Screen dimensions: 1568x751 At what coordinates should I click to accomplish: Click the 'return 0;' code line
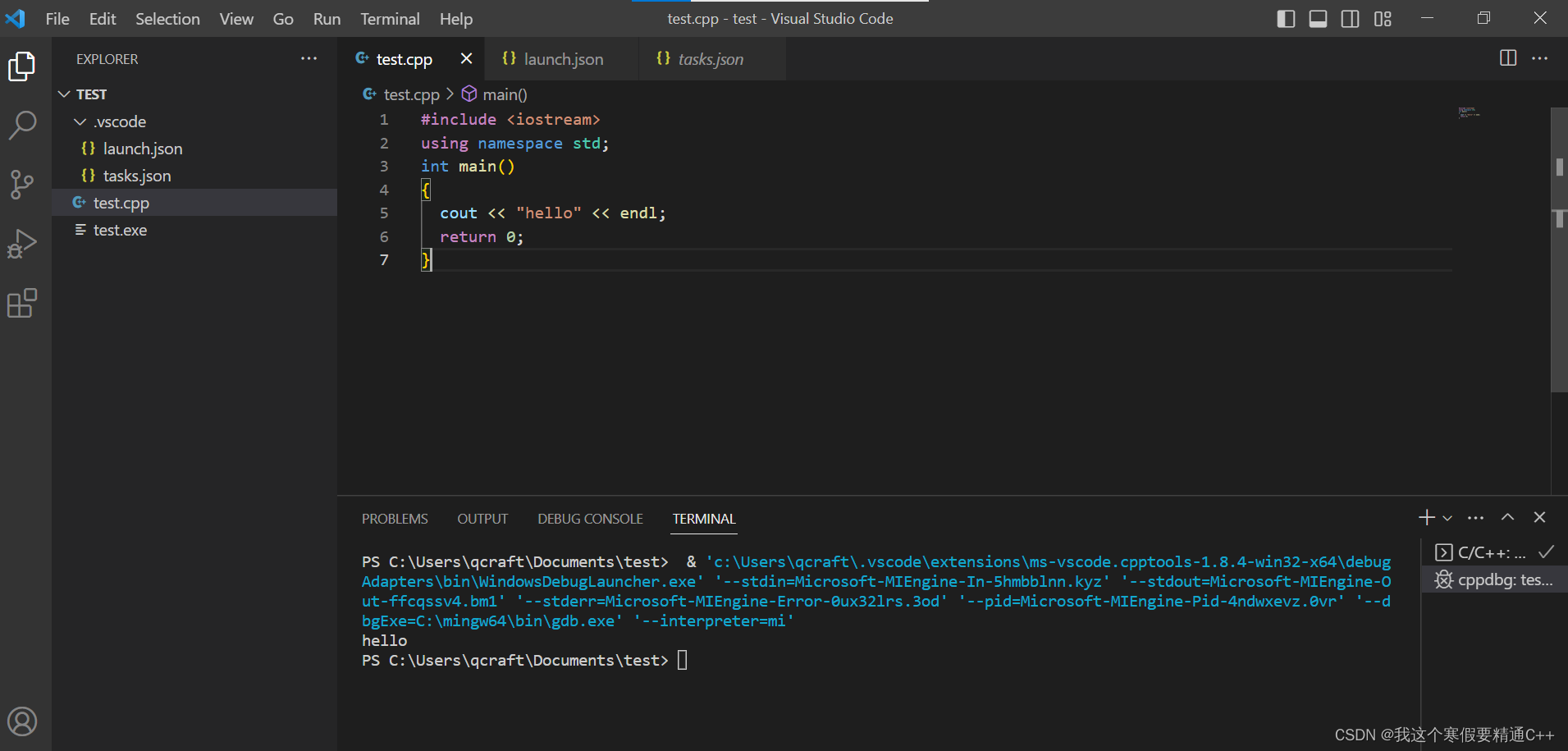coord(482,237)
